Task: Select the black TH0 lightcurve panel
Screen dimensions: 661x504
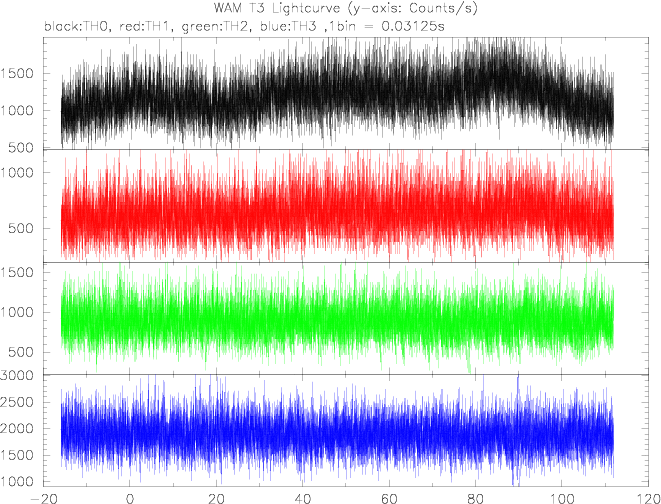Action: [x=346, y=93]
